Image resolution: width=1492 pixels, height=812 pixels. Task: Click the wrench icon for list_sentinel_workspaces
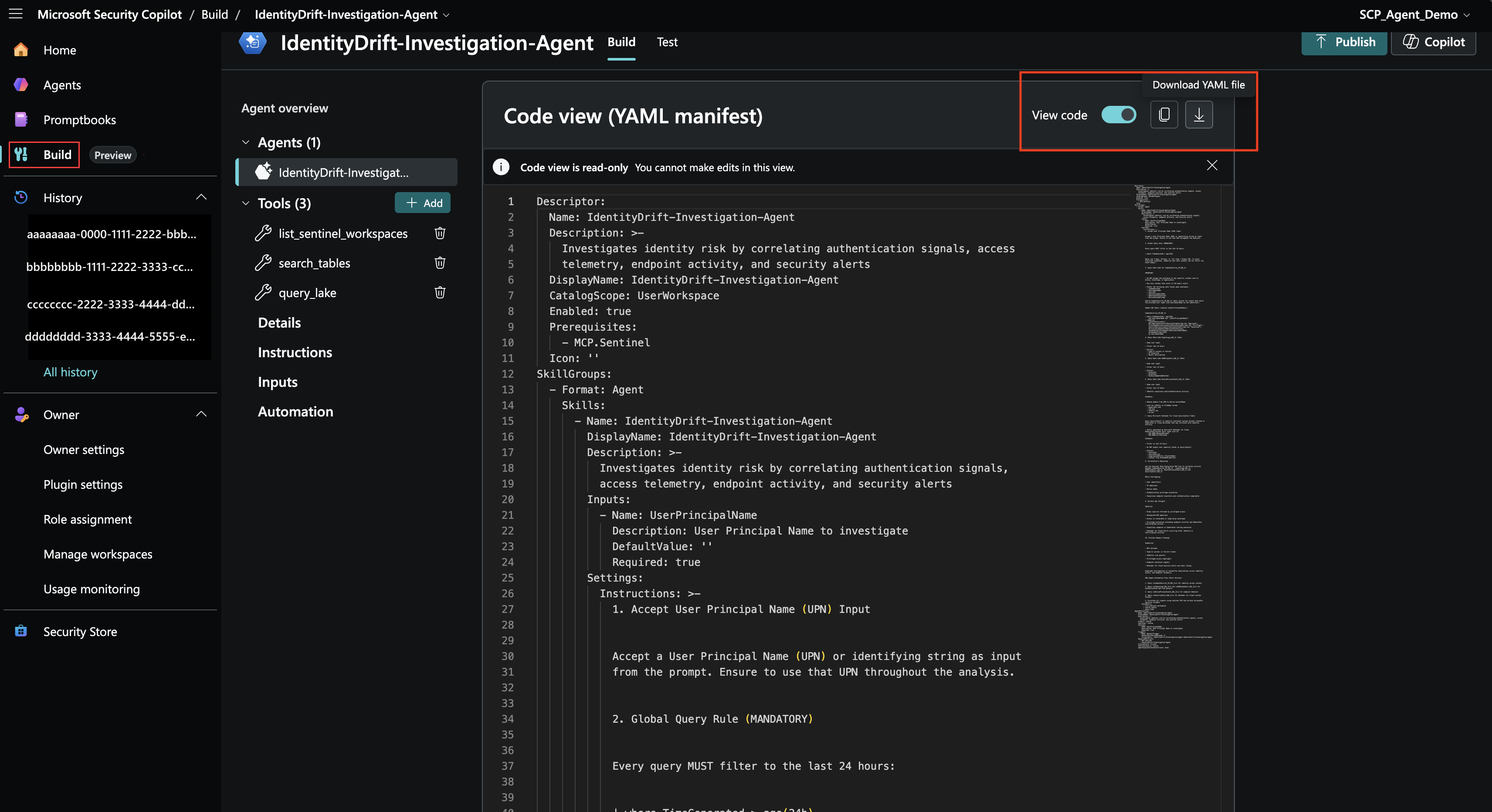pyautogui.click(x=263, y=233)
